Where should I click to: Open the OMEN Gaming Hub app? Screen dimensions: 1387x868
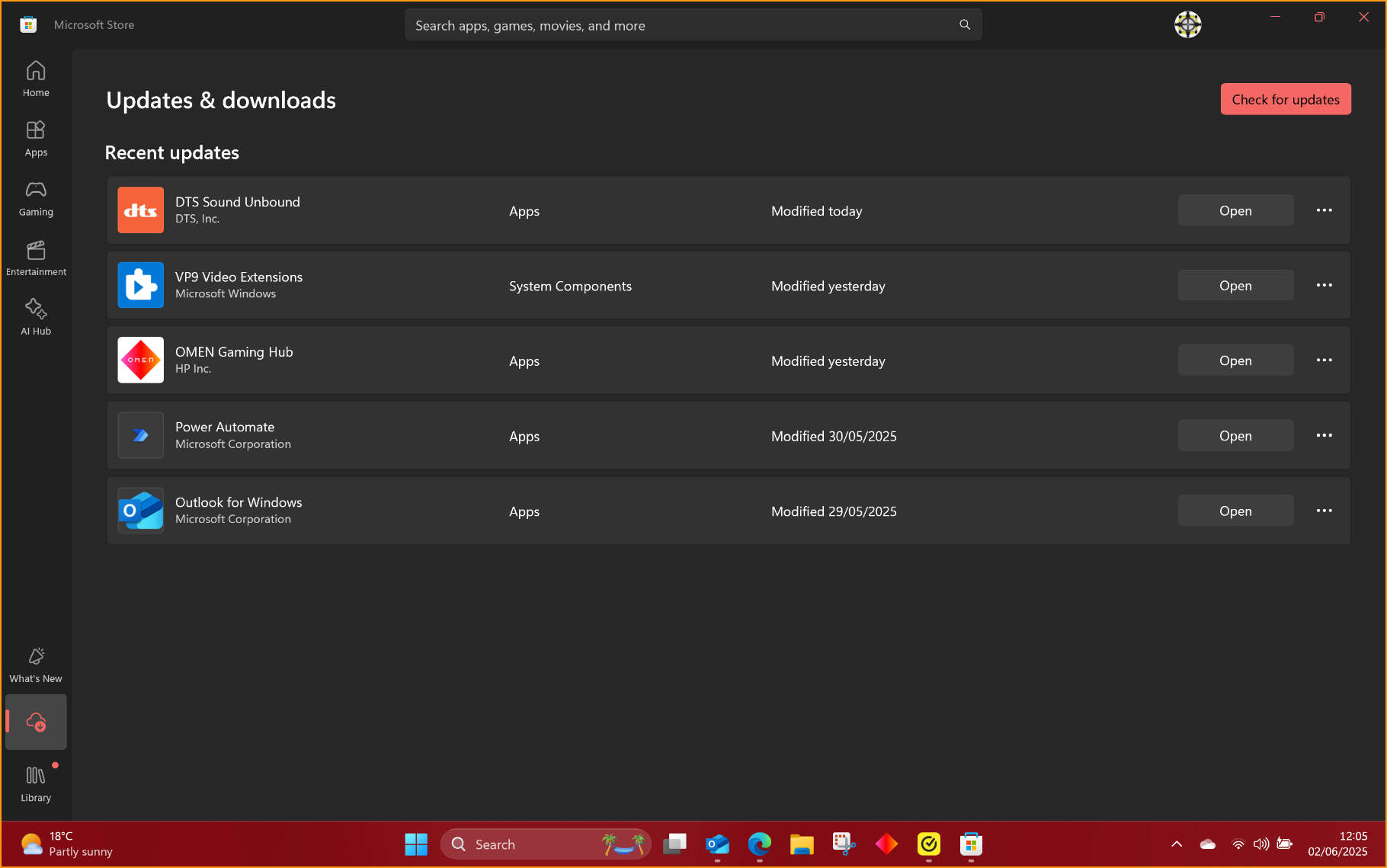(1235, 360)
